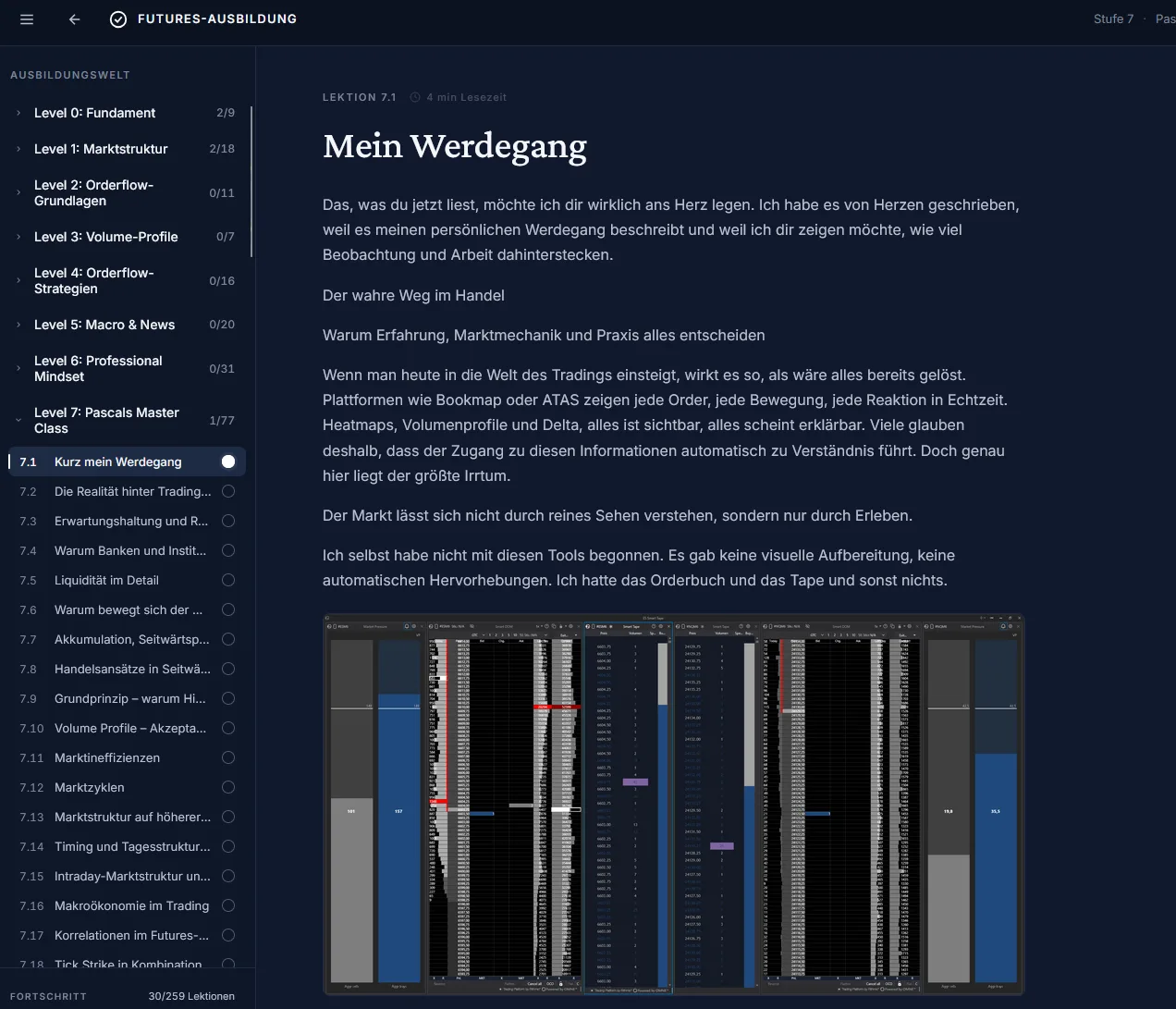Expand Level 4: Orderflow-Strategien chevron
Viewport: 1176px width, 1009px height.
(x=18, y=280)
